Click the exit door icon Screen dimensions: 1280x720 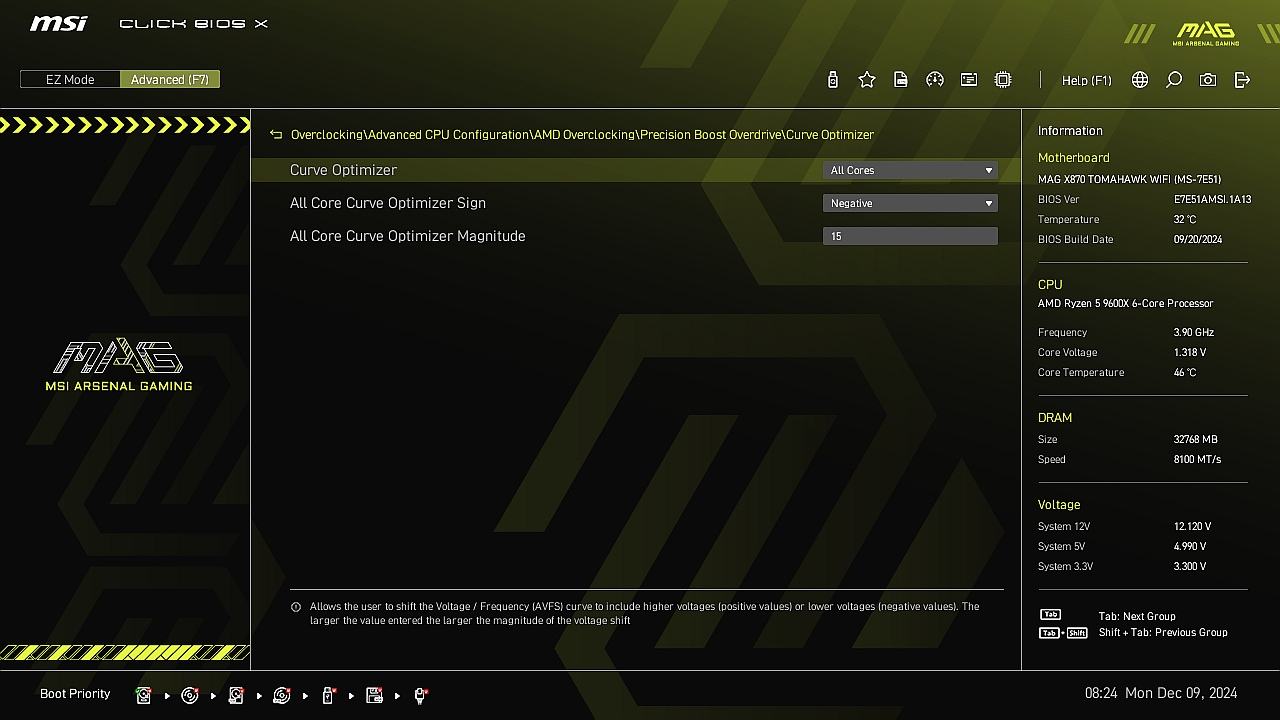coord(1242,80)
